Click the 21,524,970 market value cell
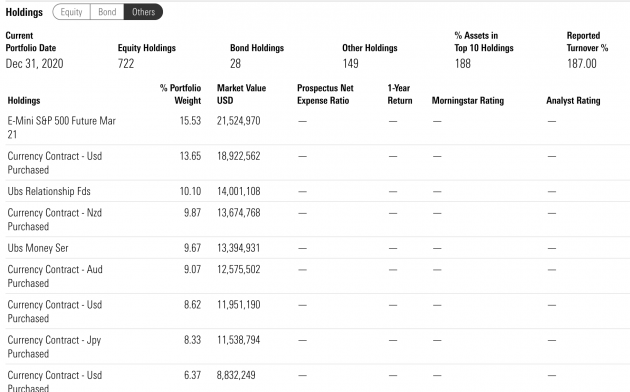Viewport: 630px width, 392px height. coord(239,121)
